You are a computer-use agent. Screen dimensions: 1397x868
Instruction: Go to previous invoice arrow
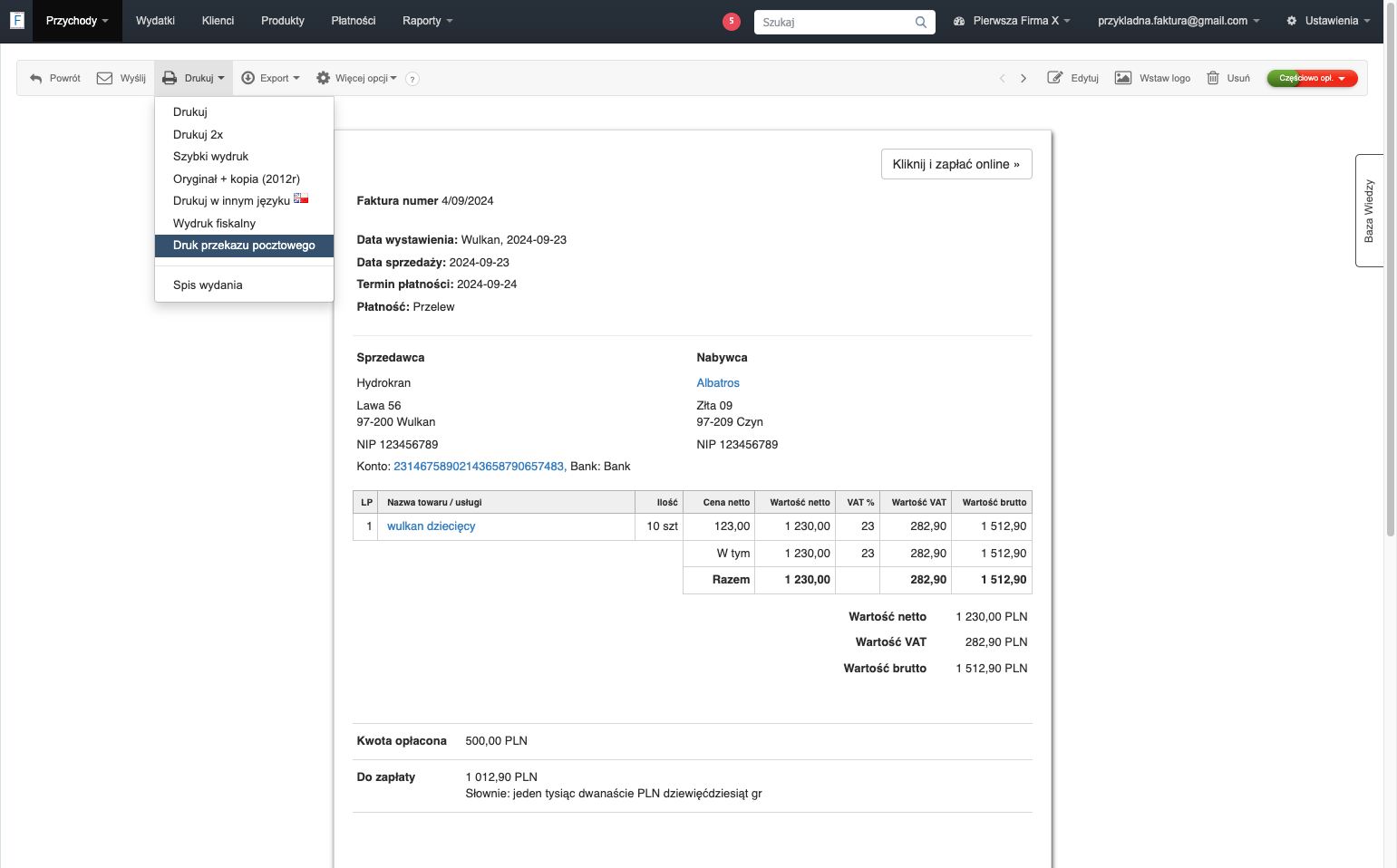tap(1002, 79)
